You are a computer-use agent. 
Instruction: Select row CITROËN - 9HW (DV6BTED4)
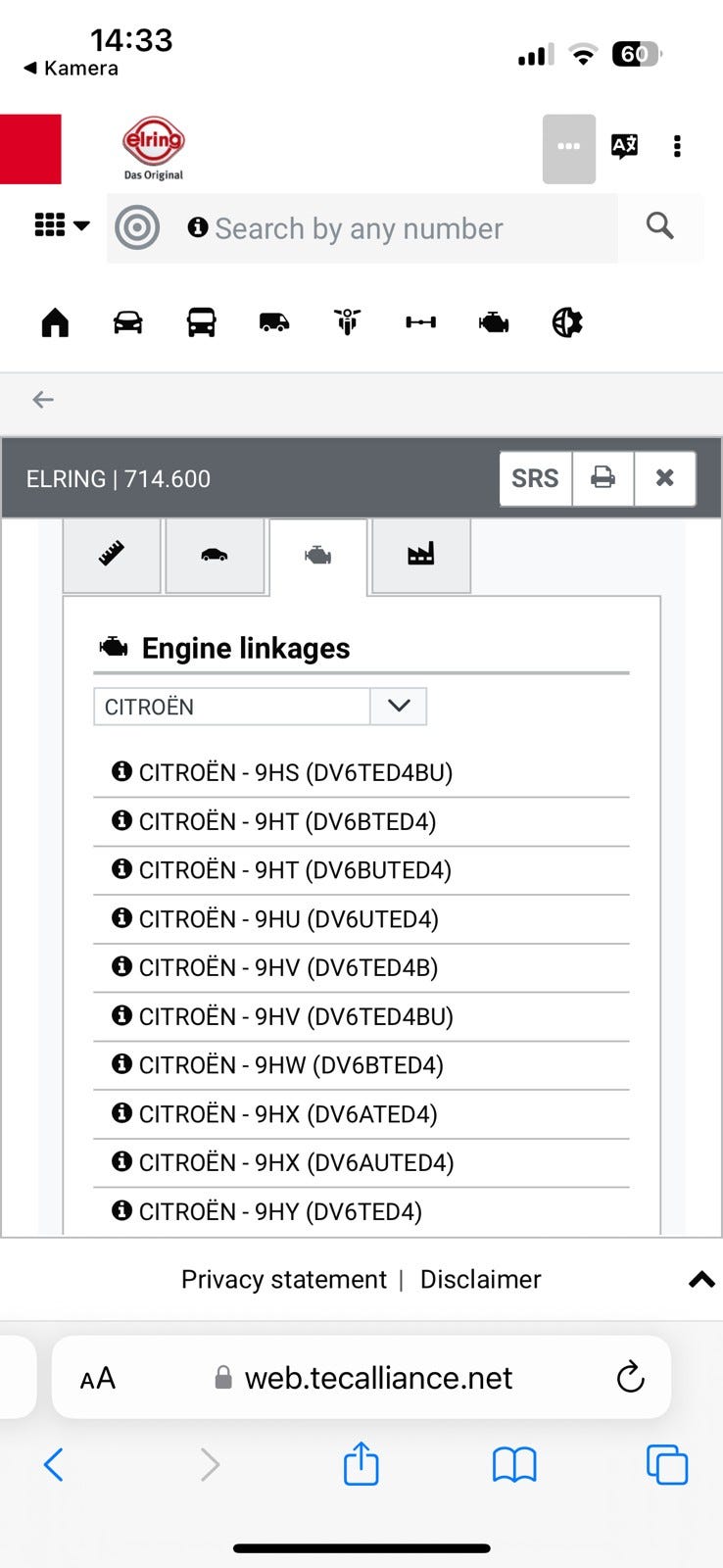pyautogui.click(x=361, y=1065)
